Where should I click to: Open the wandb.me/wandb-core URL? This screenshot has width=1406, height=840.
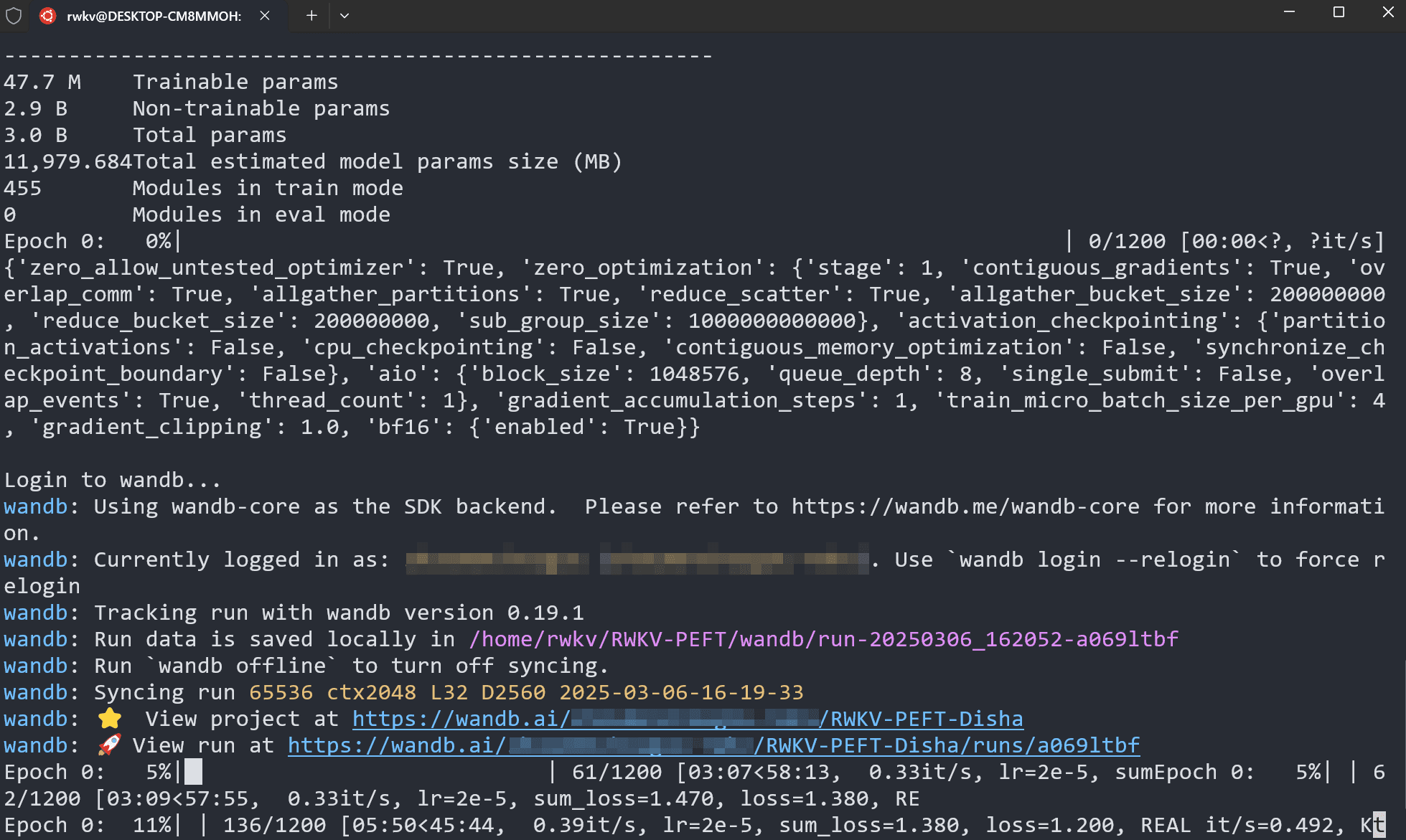(965, 506)
